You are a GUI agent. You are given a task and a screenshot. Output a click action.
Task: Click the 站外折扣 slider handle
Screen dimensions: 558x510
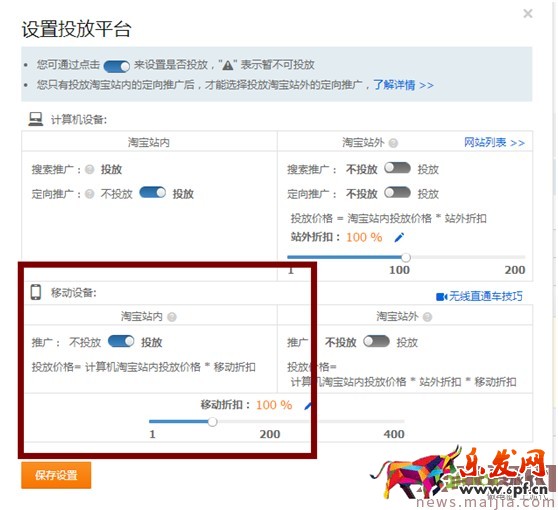coord(406,257)
